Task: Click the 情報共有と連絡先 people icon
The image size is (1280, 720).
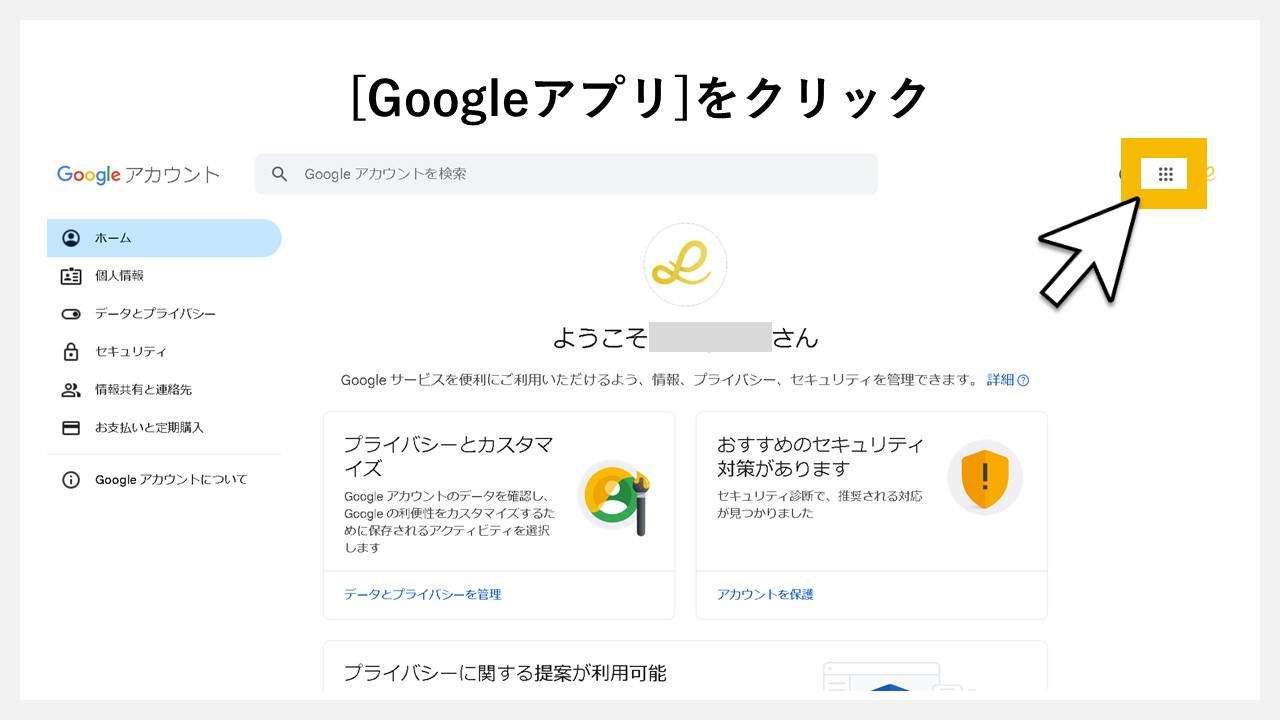Action: coord(71,389)
